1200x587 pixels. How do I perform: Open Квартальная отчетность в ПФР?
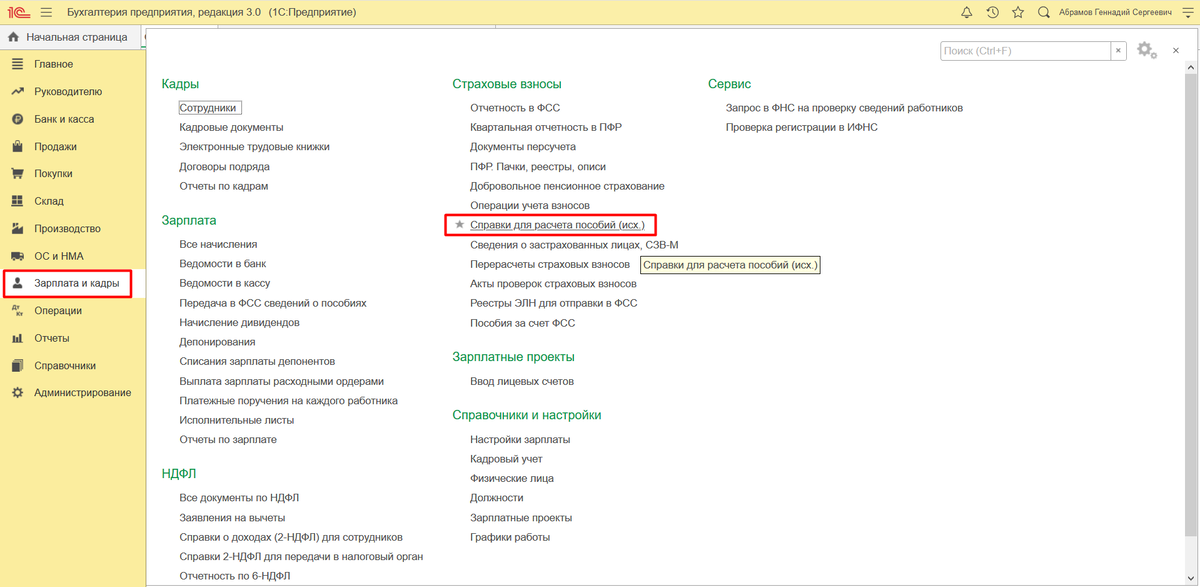[x=546, y=127]
